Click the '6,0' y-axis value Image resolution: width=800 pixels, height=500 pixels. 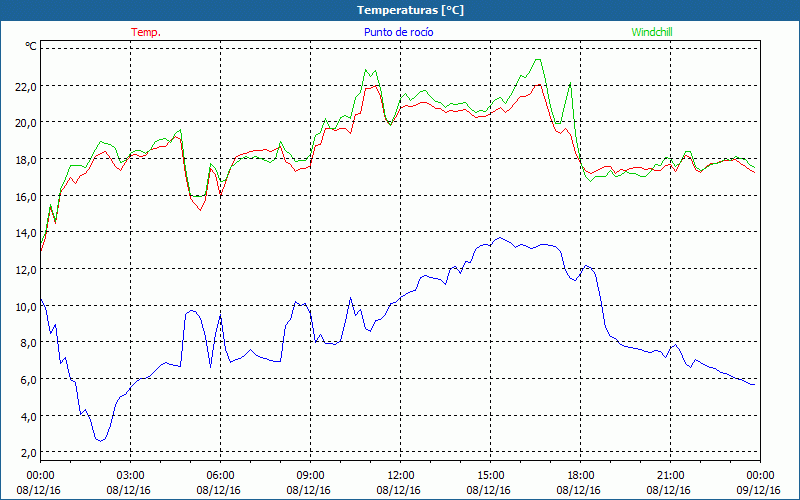click(28, 380)
